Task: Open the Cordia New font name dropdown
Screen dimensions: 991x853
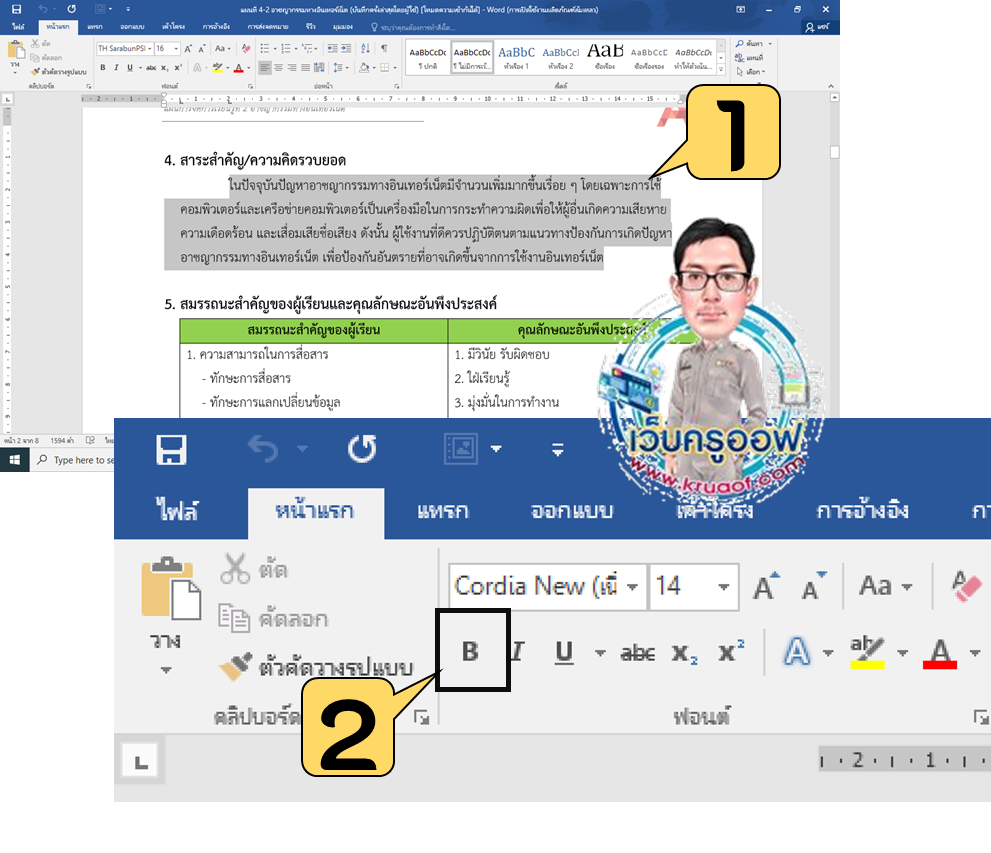Action: (633, 587)
